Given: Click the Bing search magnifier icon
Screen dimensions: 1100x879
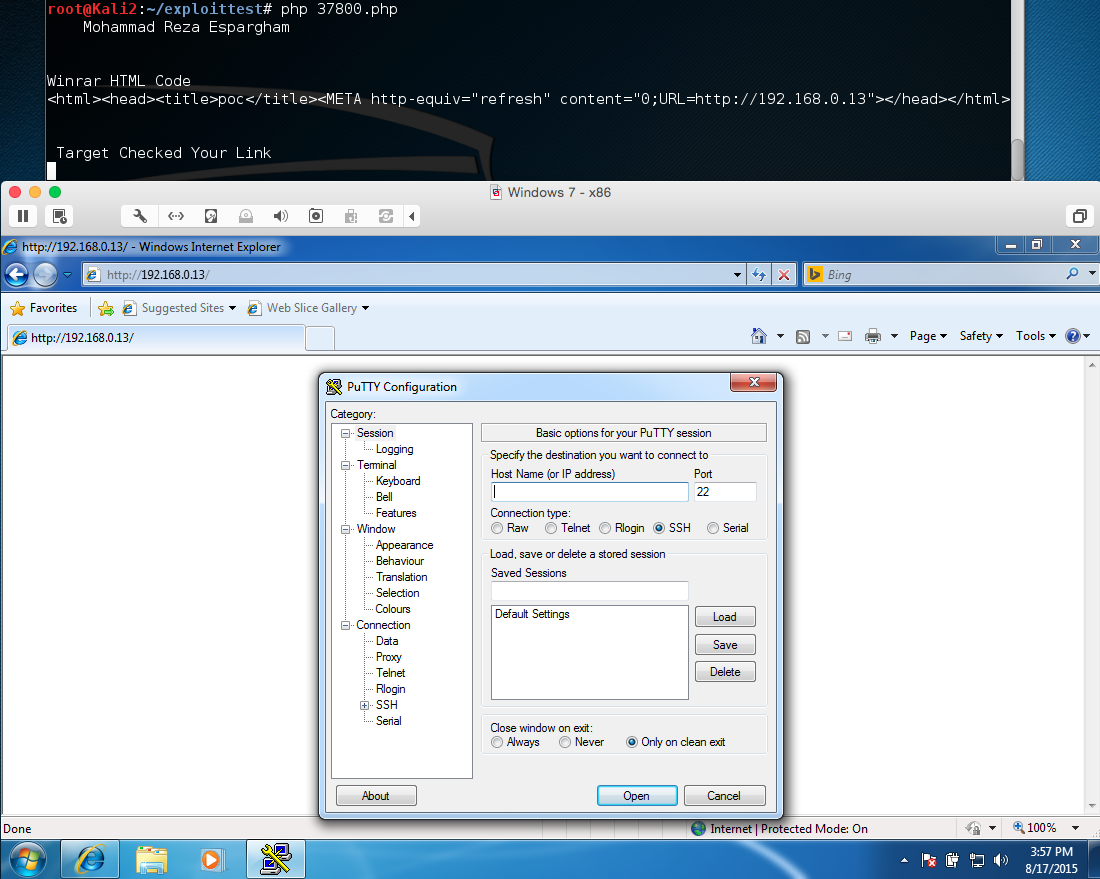Looking at the screenshot, I should 1072,274.
